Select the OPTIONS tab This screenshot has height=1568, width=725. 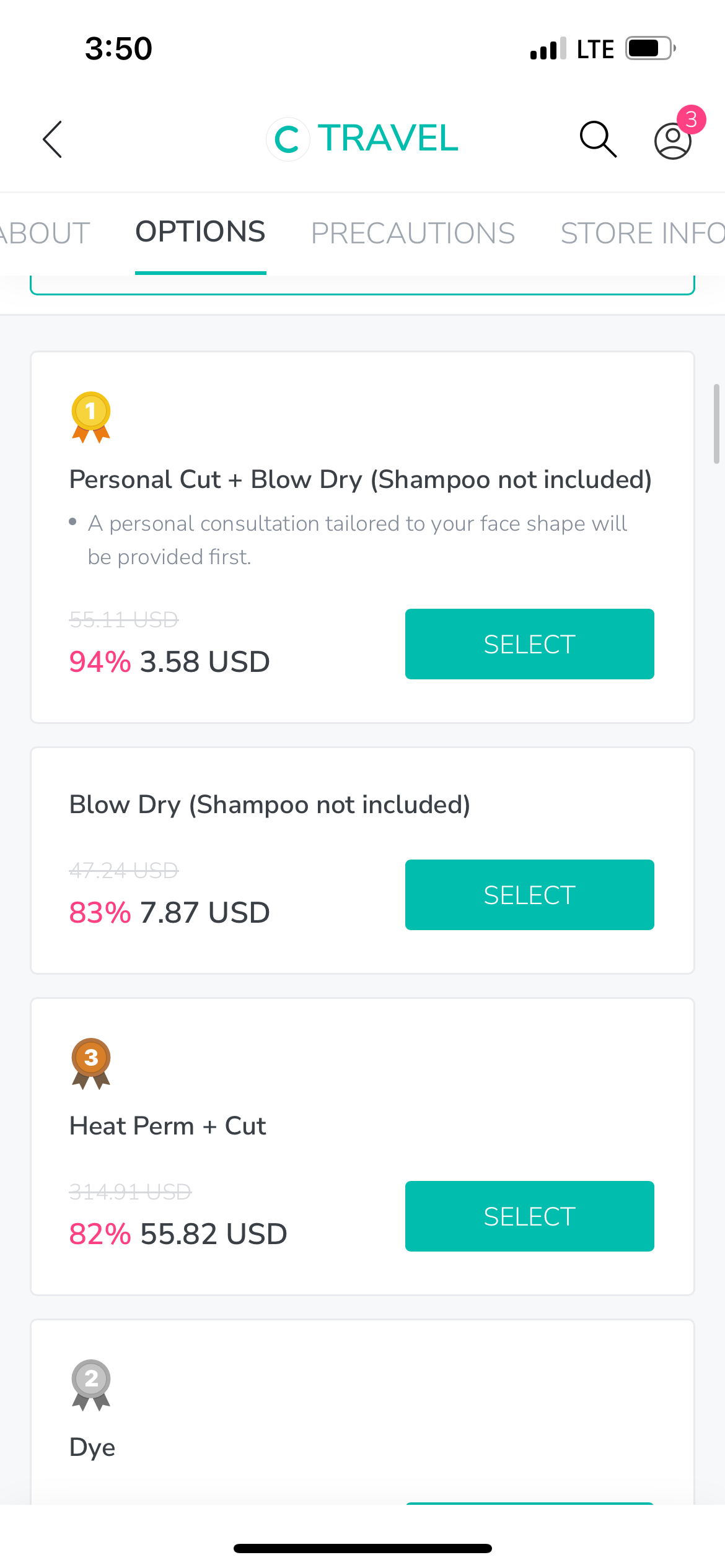[x=200, y=232]
